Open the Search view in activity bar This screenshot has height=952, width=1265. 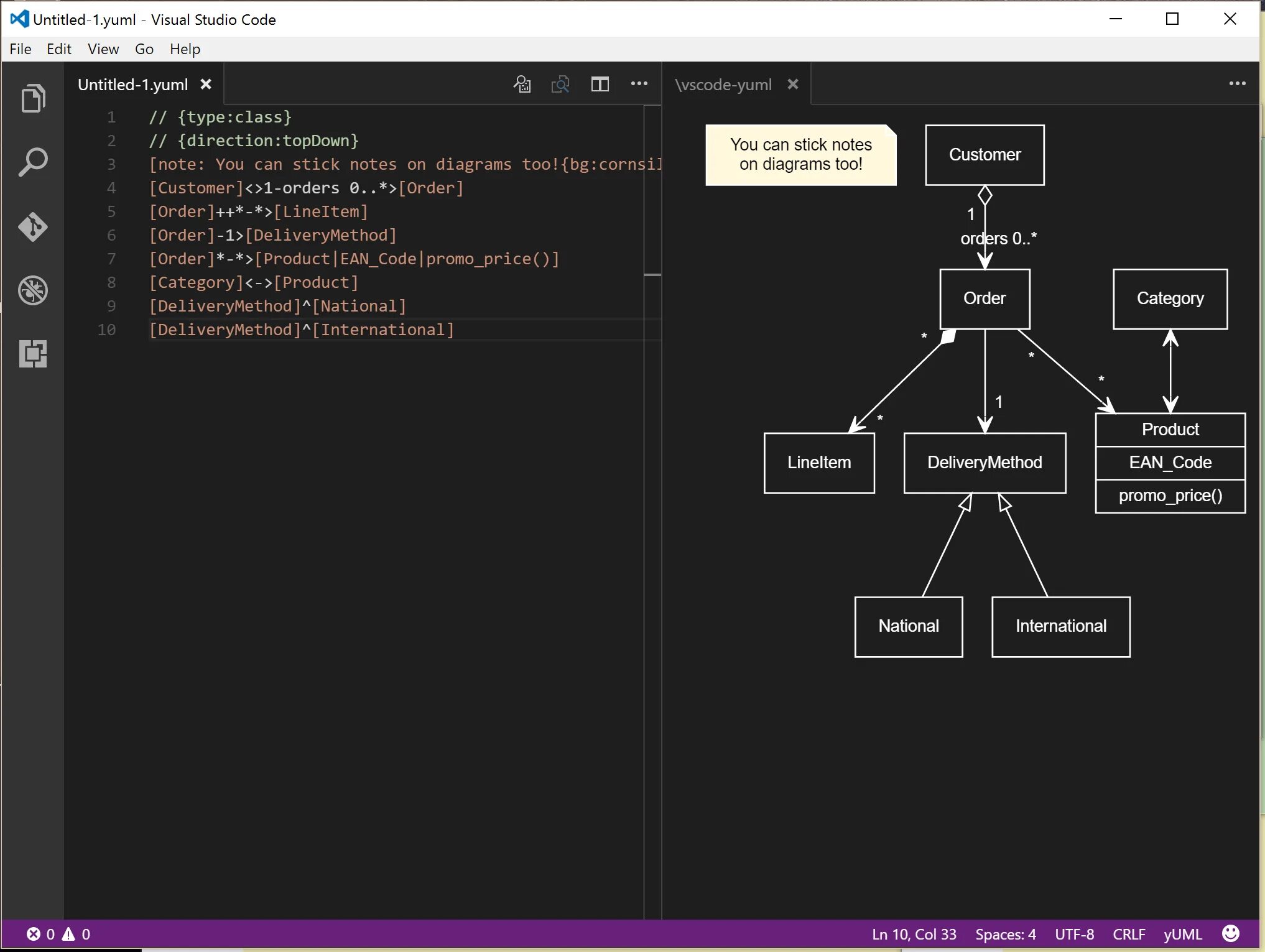pos(33,162)
